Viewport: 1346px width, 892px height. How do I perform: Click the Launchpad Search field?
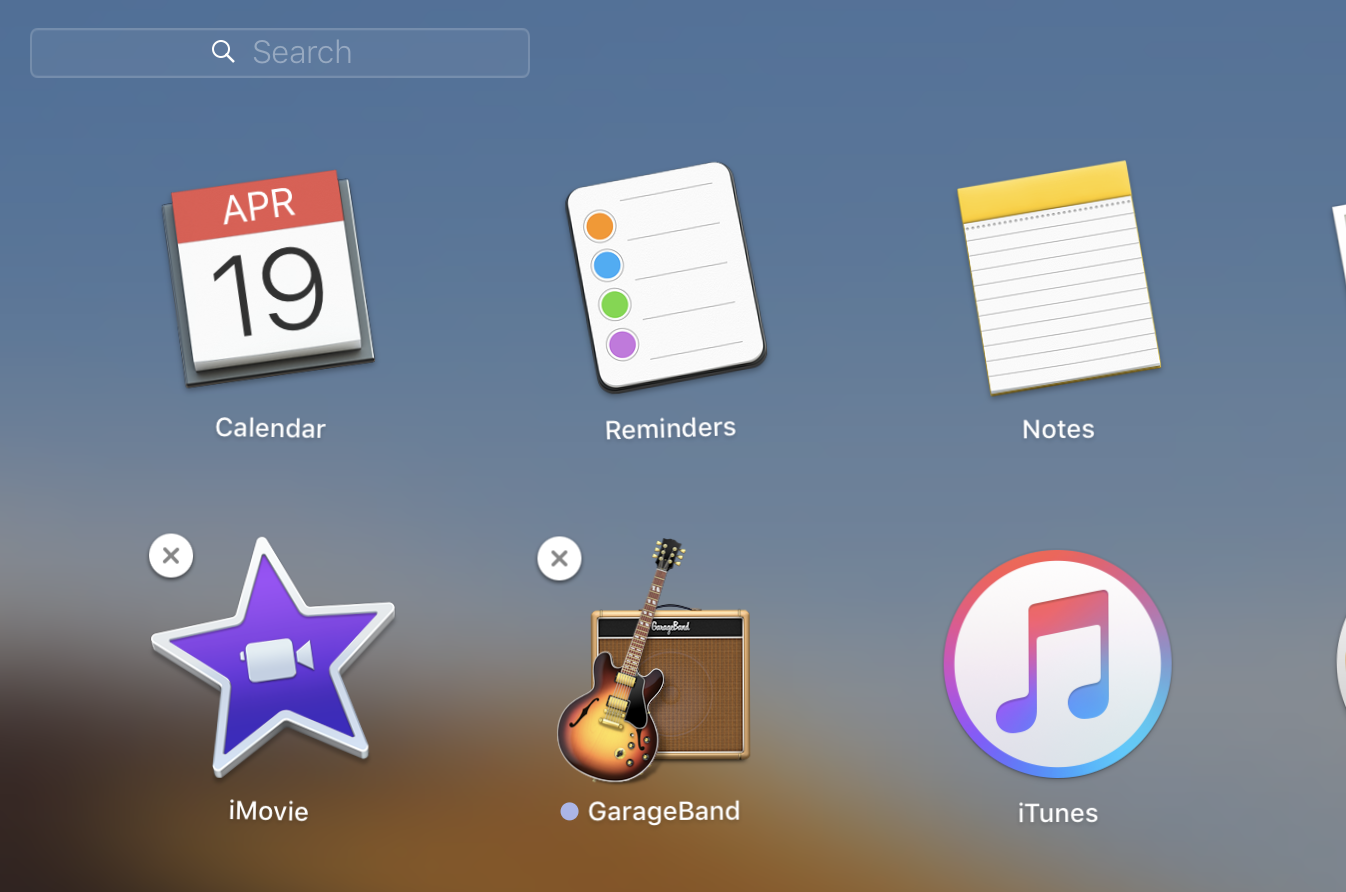tap(280, 53)
